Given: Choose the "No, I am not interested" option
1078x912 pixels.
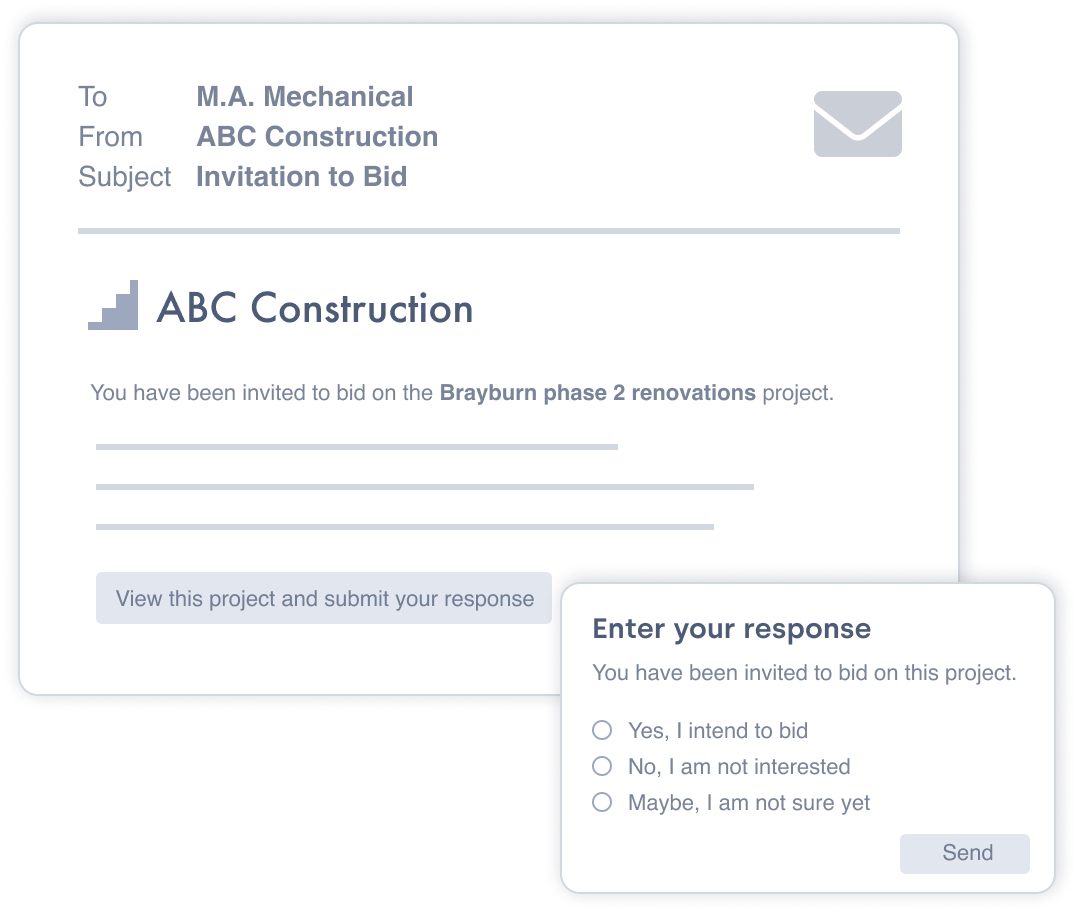Looking at the screenshot, I should [602, 766].
